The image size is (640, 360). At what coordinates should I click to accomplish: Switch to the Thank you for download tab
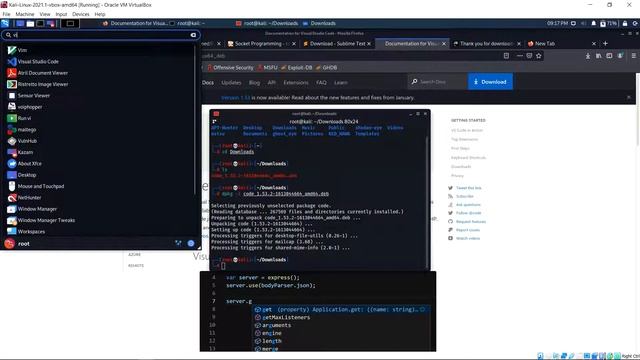point(486,44)
